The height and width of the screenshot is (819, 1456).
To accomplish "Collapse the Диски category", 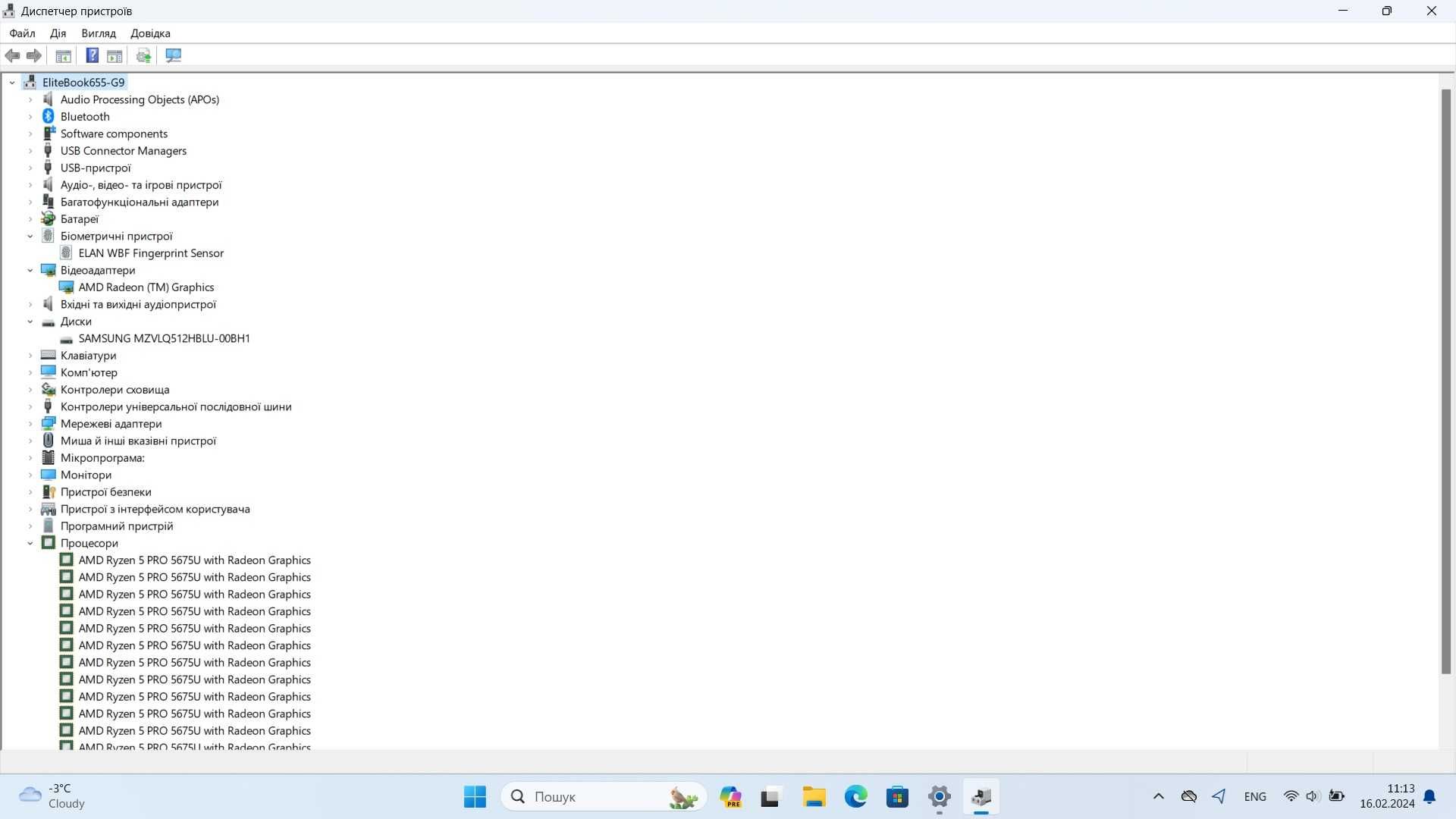I will pos(30,321).
